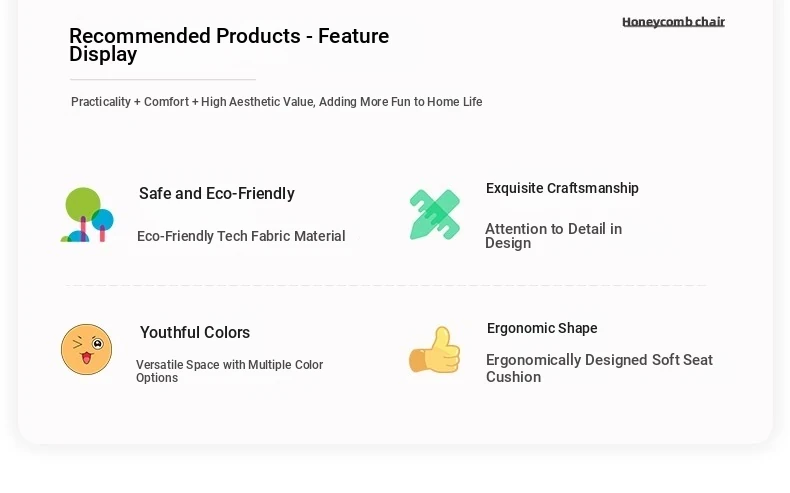Click the Recommended Products - Feature Display title
The width and height of the screenshot is (790, 493).
[x=229, y=45]
